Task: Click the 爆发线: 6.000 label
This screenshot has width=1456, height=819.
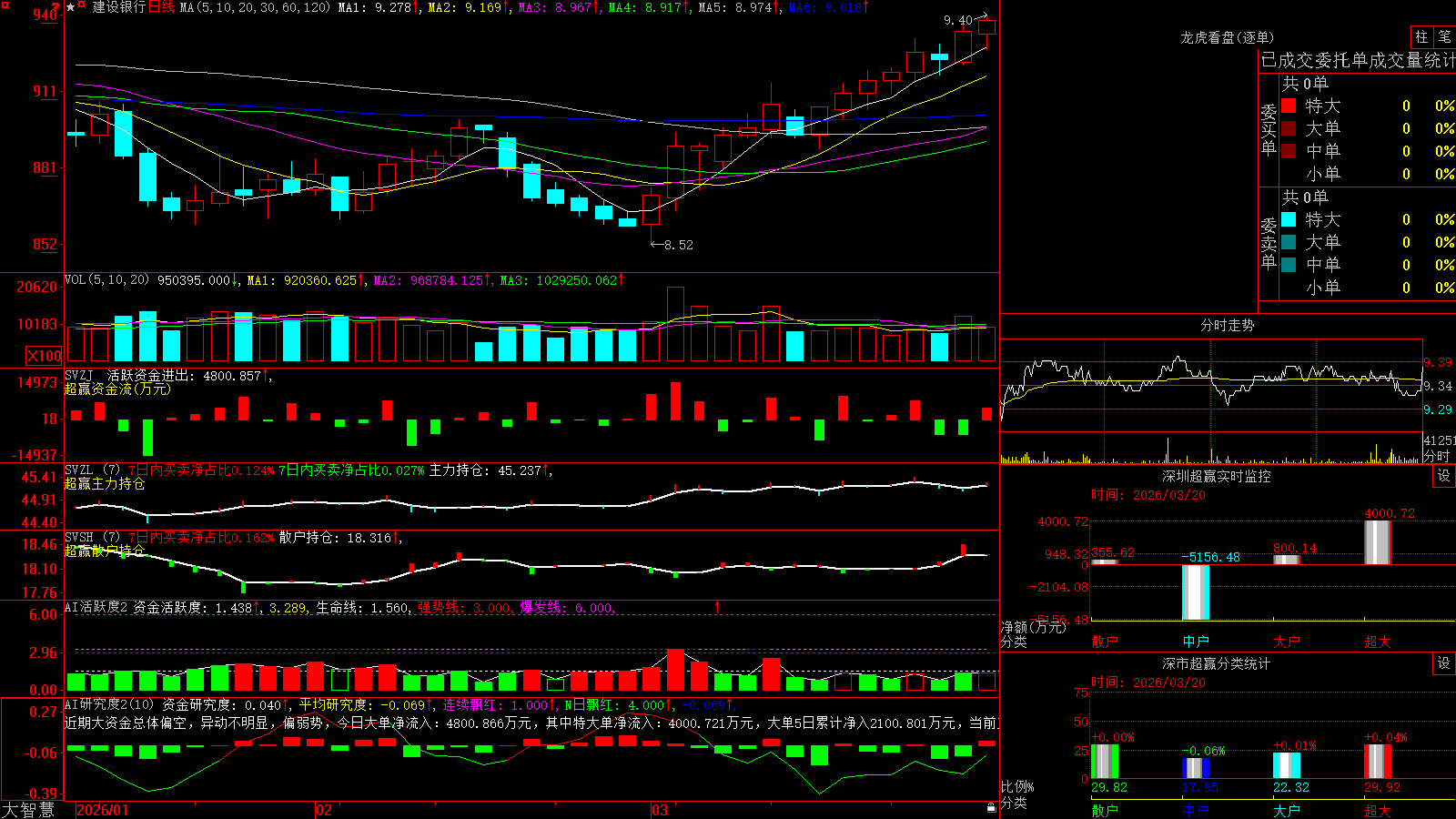Action: pyautogui.click(x=567, y=607)
